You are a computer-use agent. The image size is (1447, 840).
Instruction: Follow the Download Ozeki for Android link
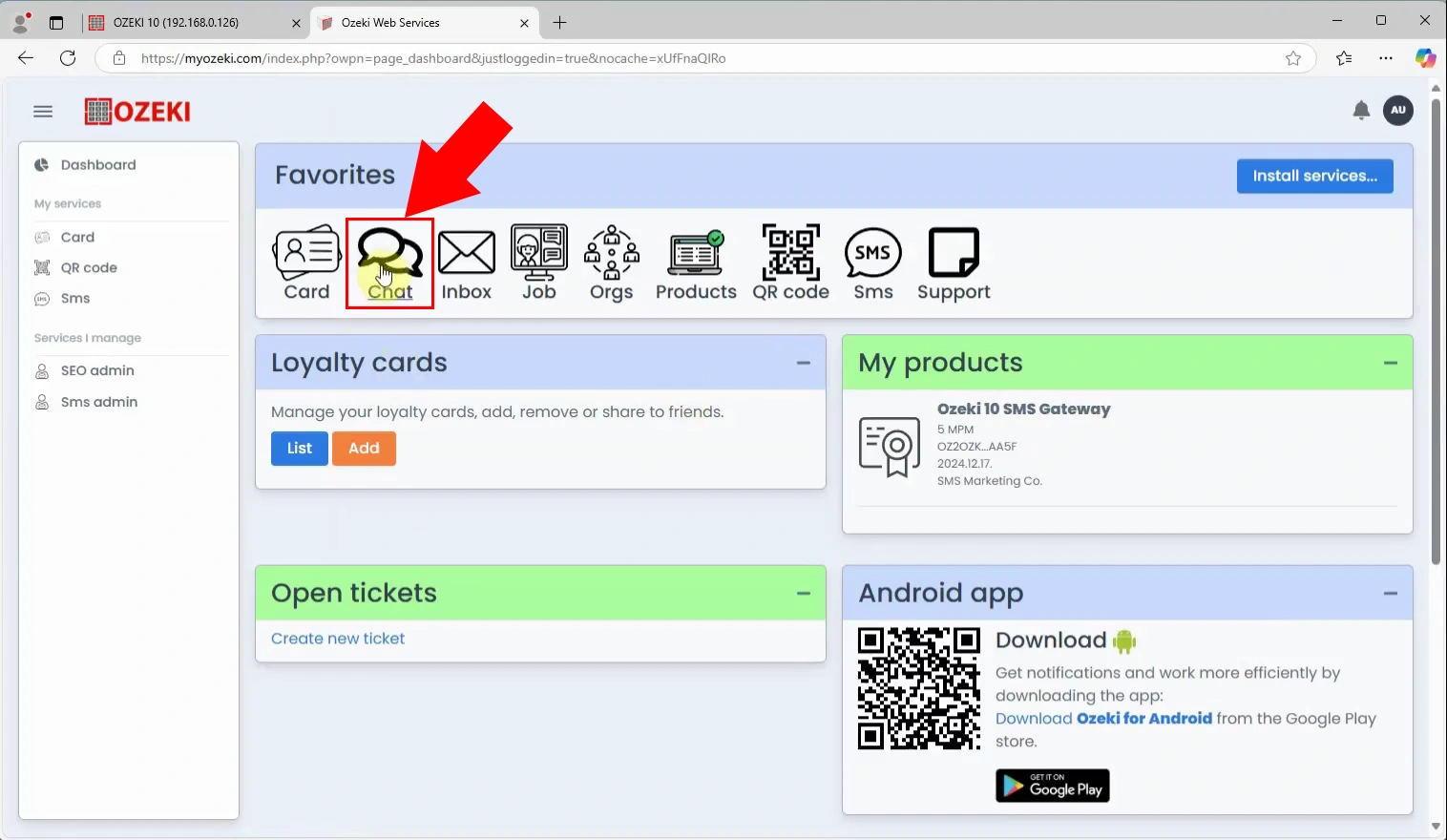pos(1103,719)
